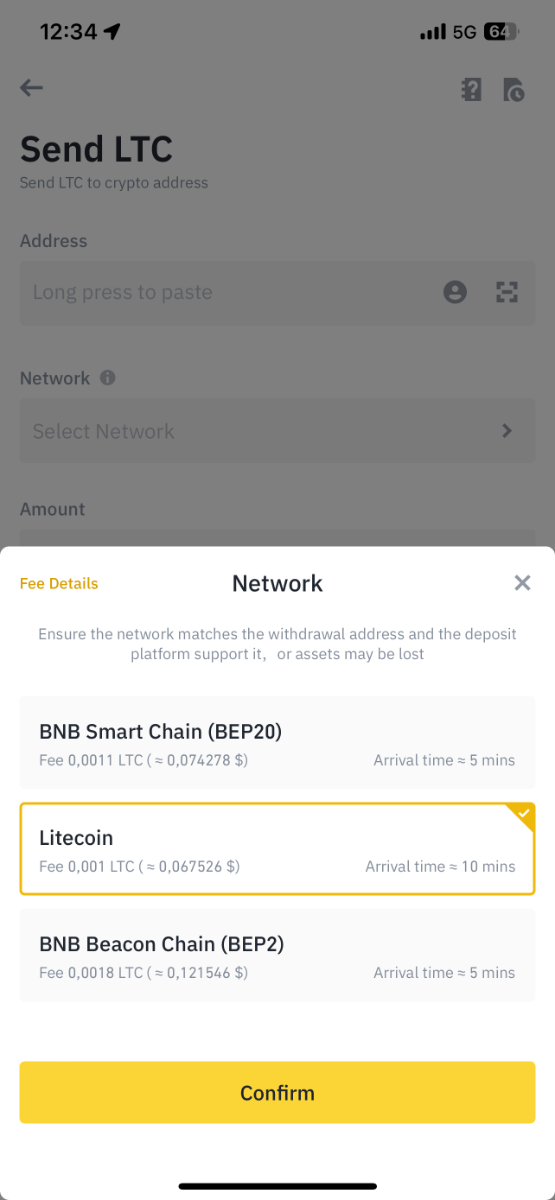Tap the Network info icon
The width and height of the screenshot is (555, 1200).
[x=108, y=378]
